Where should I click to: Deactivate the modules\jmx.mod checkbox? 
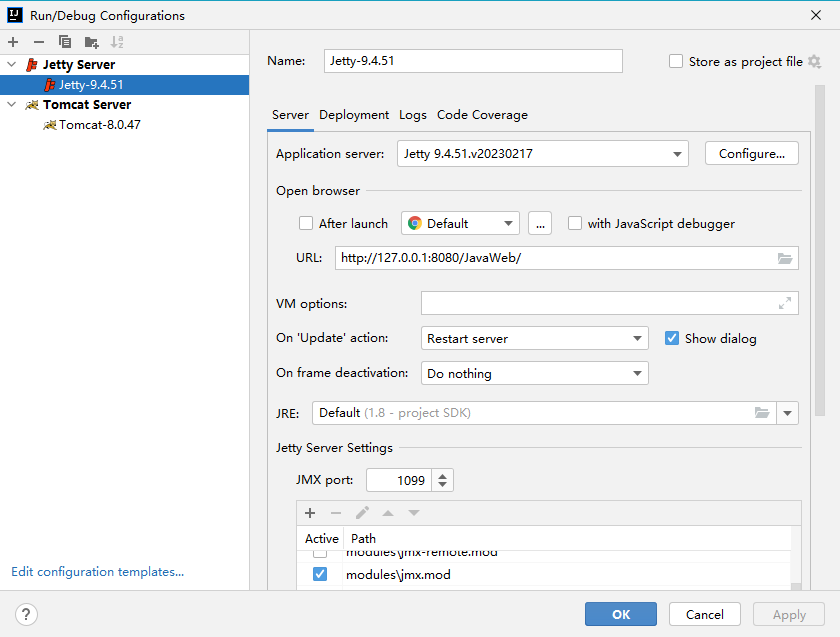(320, 574)
